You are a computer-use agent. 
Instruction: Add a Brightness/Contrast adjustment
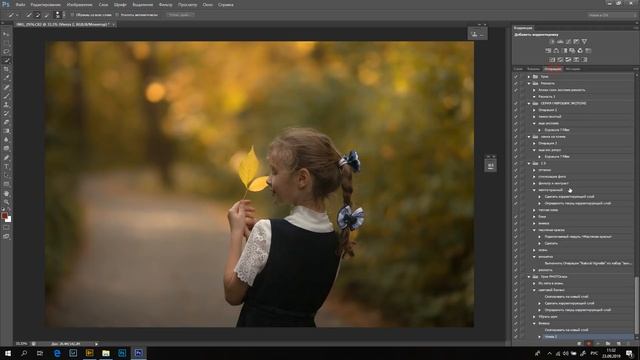point(552,42)
